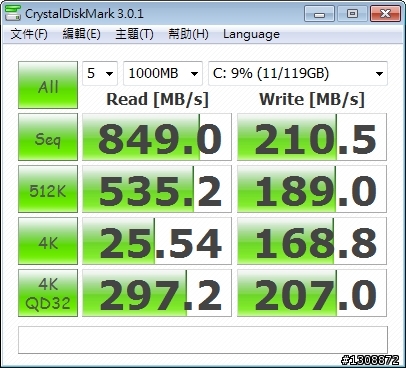Click 4K QD32 read result 297.2
Screen dimensions: 406x368
pyautogui.click(x=157, y=293)
